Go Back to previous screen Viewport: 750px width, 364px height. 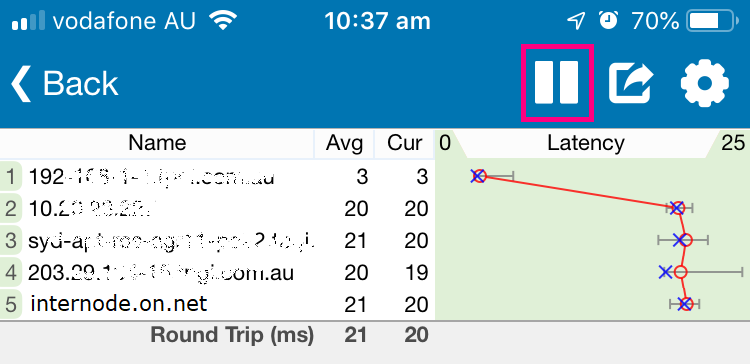coord(64,84)
